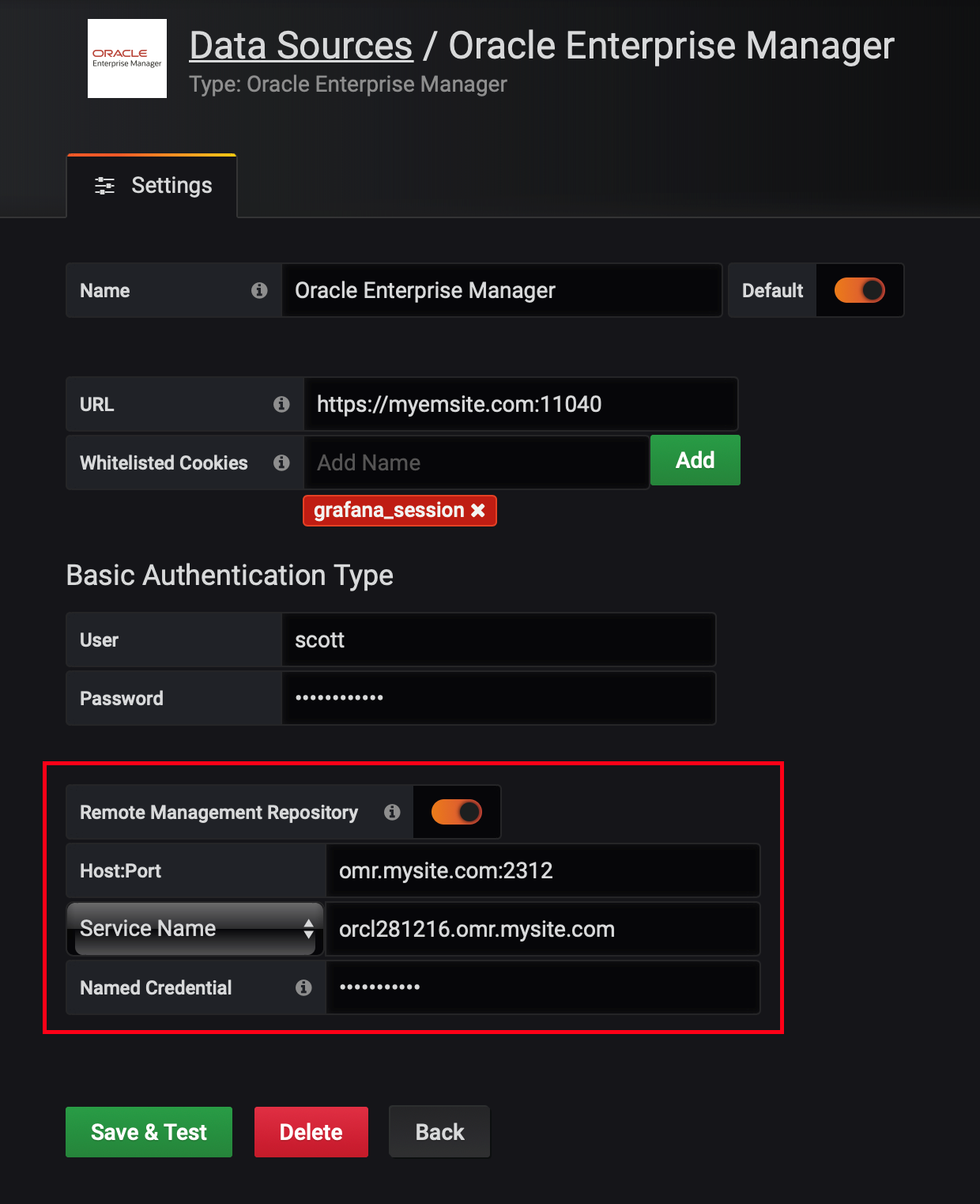This screenshot has height=1204, width=980.
Task: Click the Oracle Enterprise Manager logo
Action: pos(127,59)
